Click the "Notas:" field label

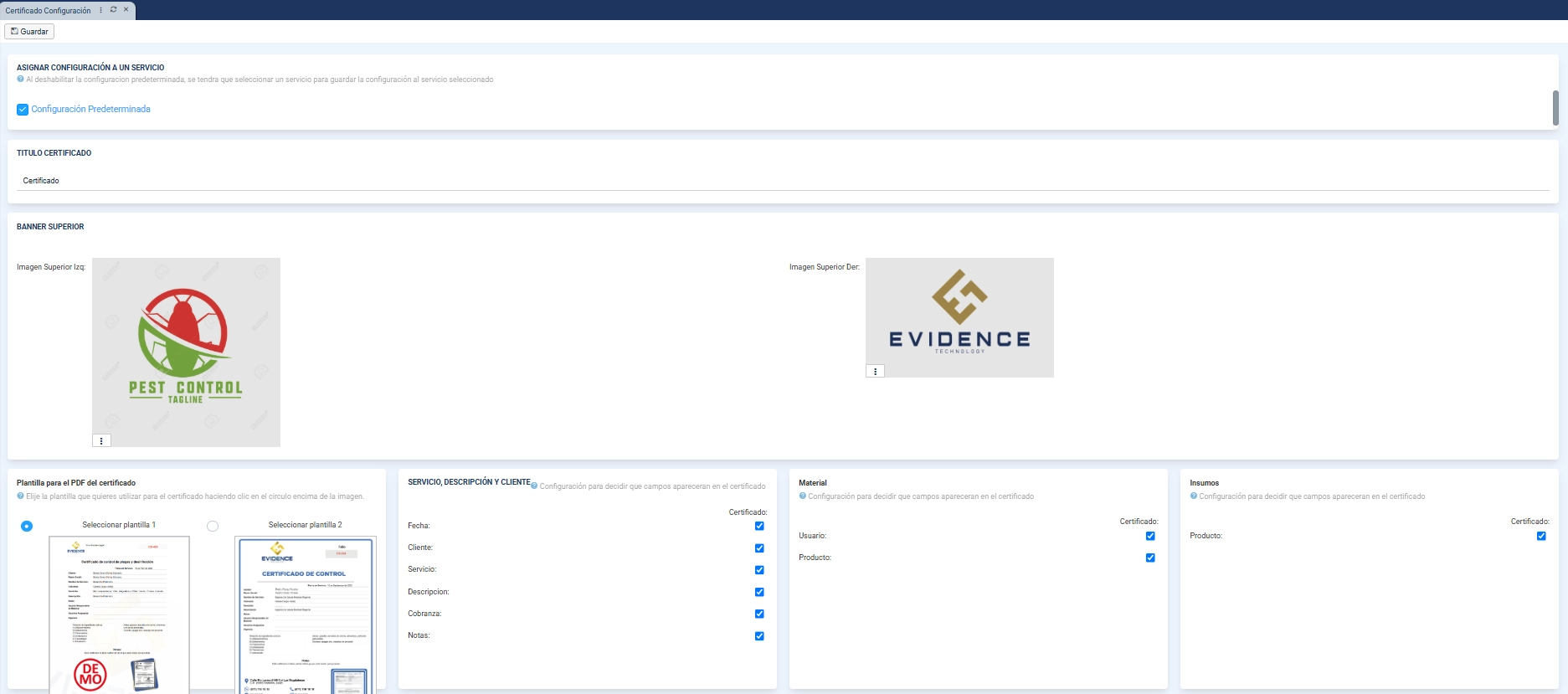pos(419,635)
